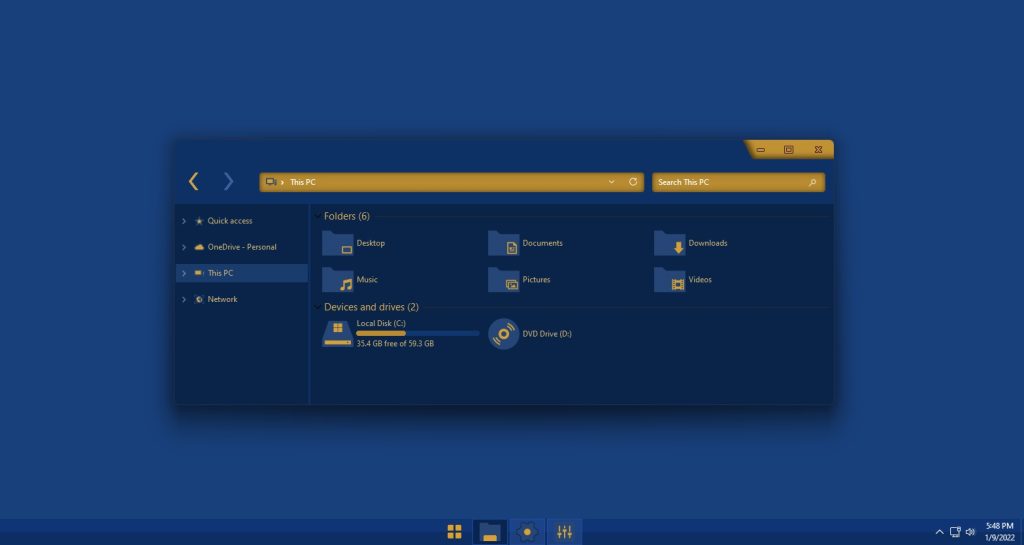Screen dimensions: 1024x545
Task: Click the refresh icon in address bar
Action: pos(633,182)
